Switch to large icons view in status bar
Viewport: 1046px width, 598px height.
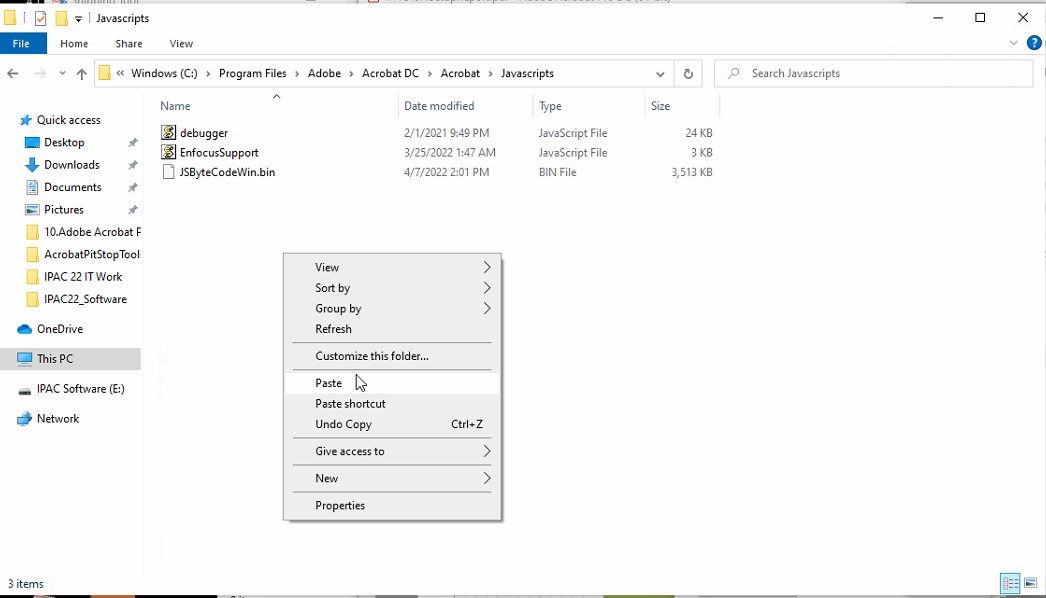1031,583
